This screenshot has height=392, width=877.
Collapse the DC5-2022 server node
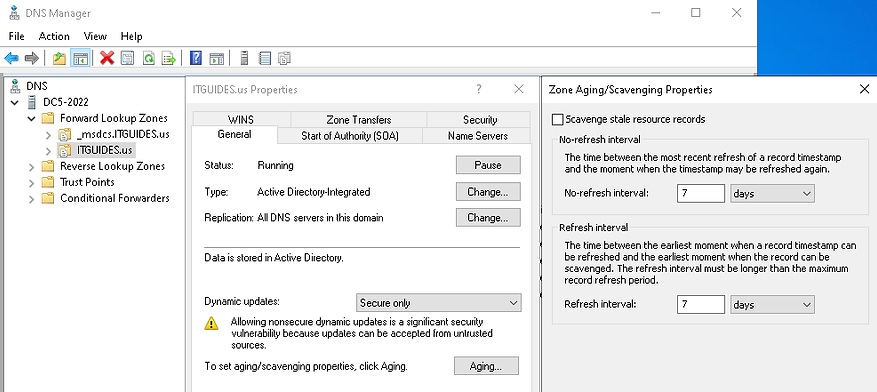[15, 102]
